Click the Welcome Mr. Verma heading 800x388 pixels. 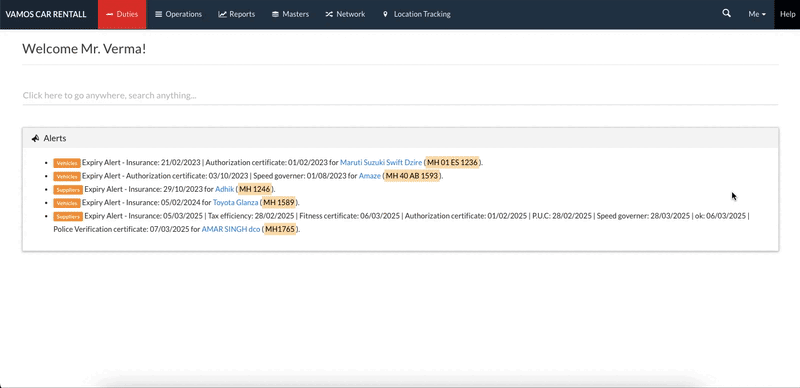84,49
